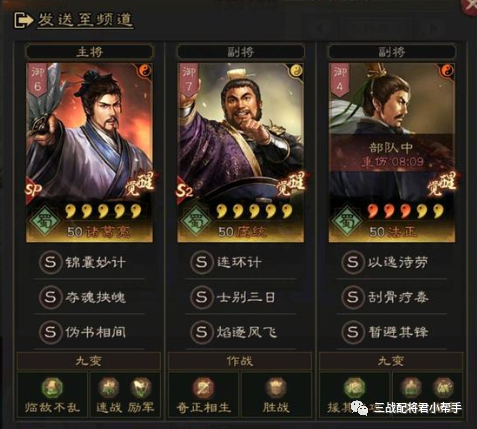Open the 法正 deputy general portrait
Screen dimensions: 477x429
point(392,152)
